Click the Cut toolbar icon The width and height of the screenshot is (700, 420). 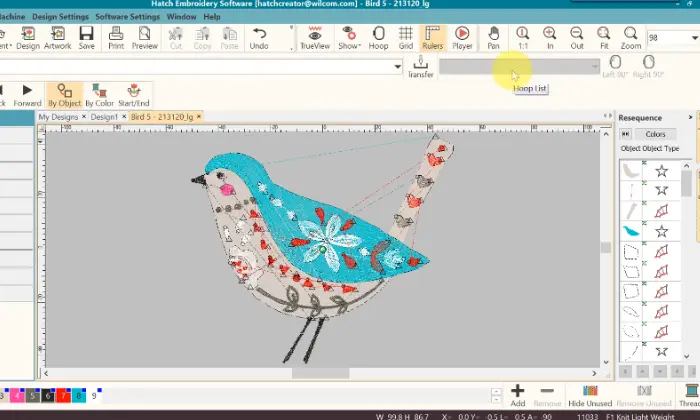coord(175,37)
